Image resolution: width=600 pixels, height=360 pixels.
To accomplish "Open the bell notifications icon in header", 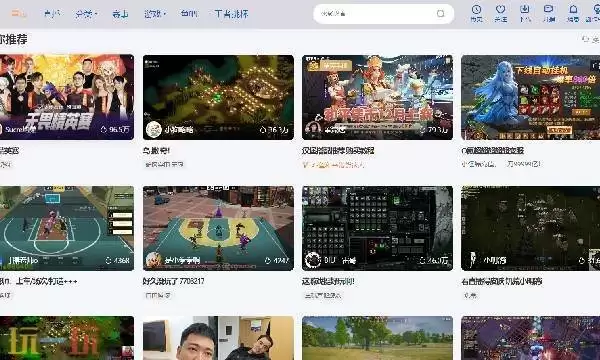I will coord(573,10).
